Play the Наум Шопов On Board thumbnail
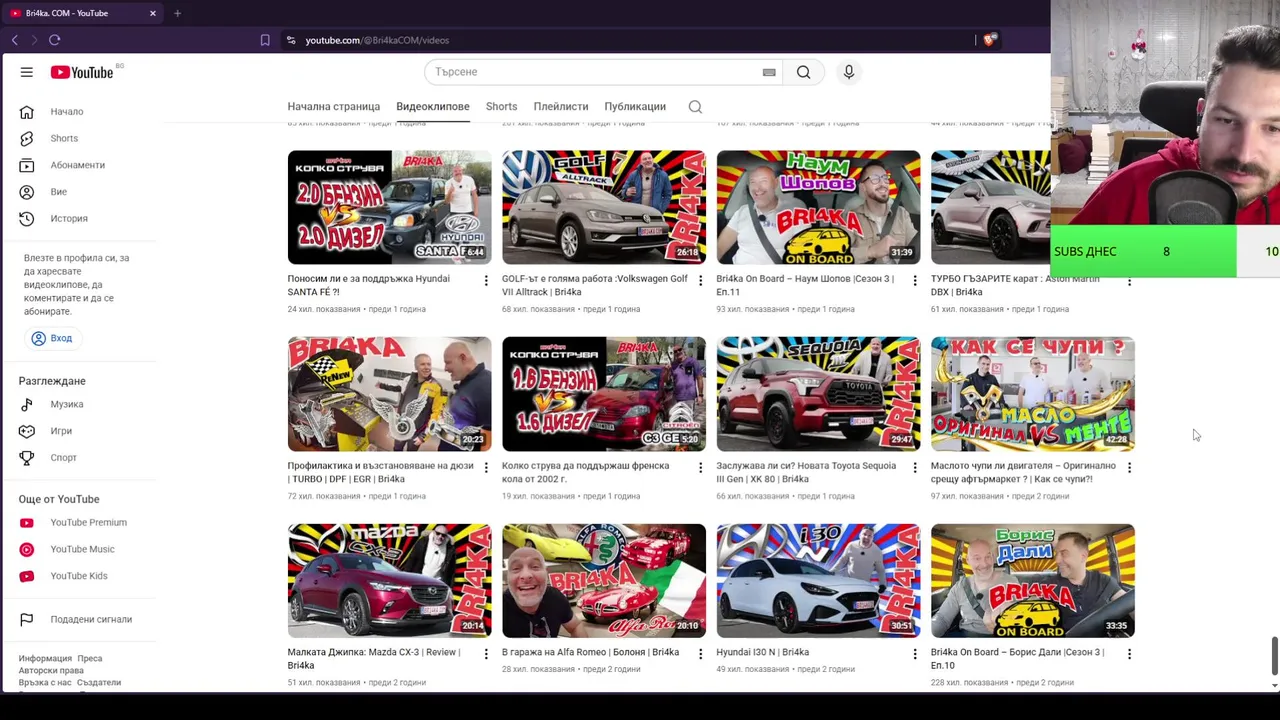The height and width of the screenshot is (720, 1280). (818, 207)
